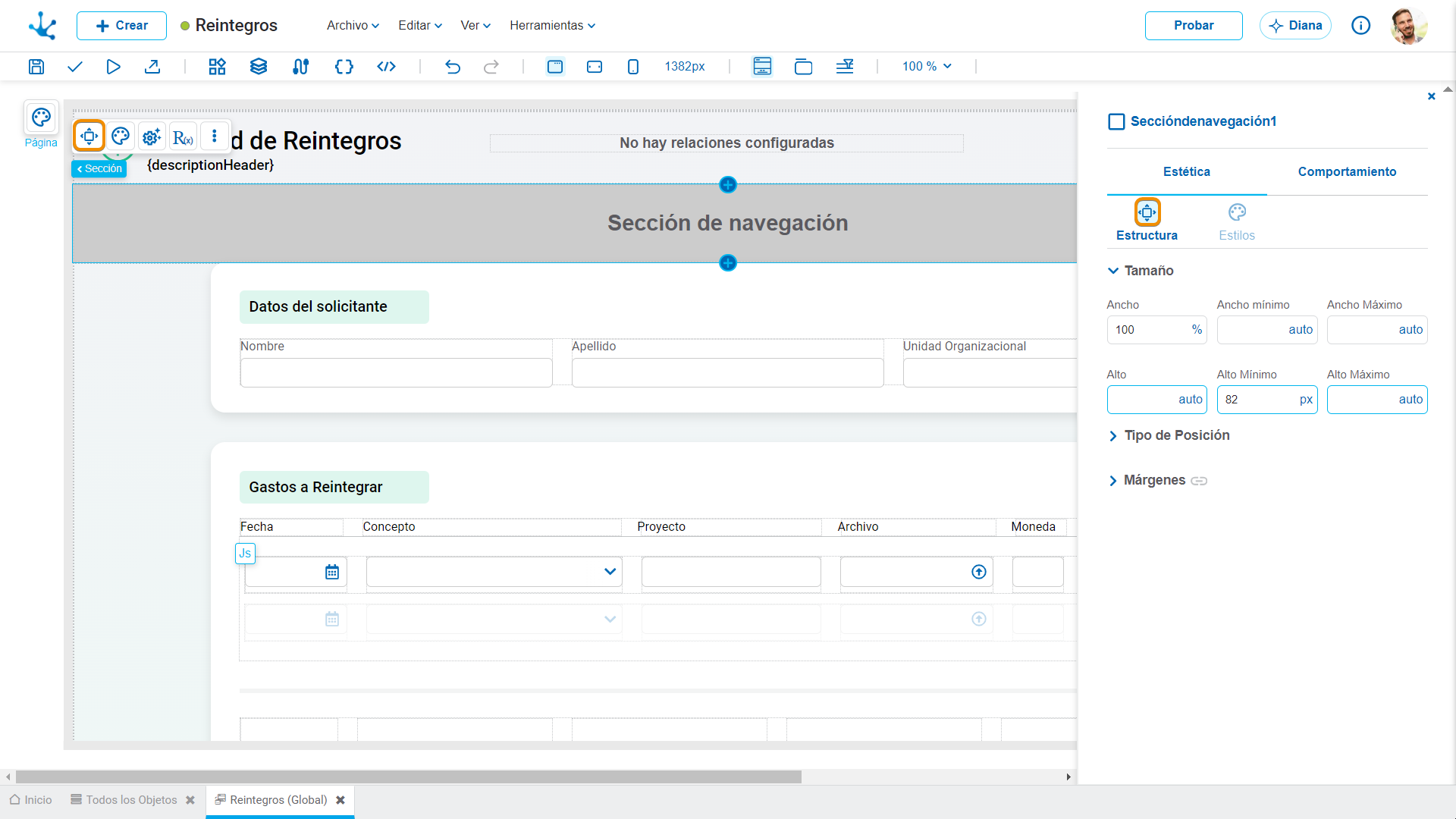Open the 100 % zoom dropdown
The width and height of the screenshot is (1456, 819).
927,67
